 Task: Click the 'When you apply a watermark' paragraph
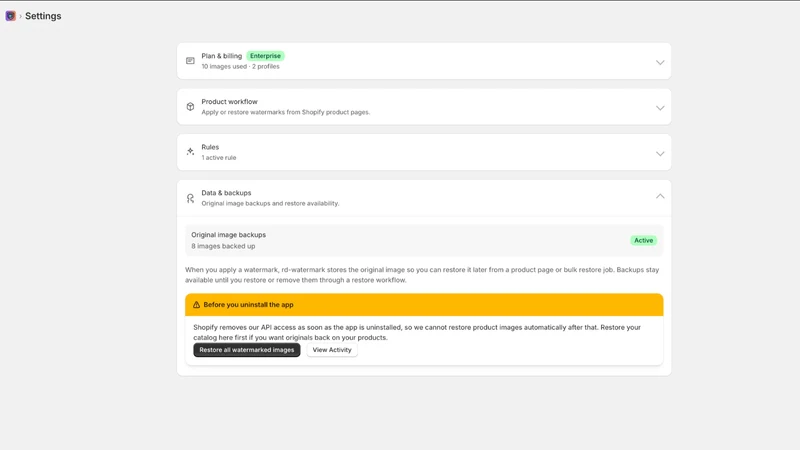[x=422, y=274]
